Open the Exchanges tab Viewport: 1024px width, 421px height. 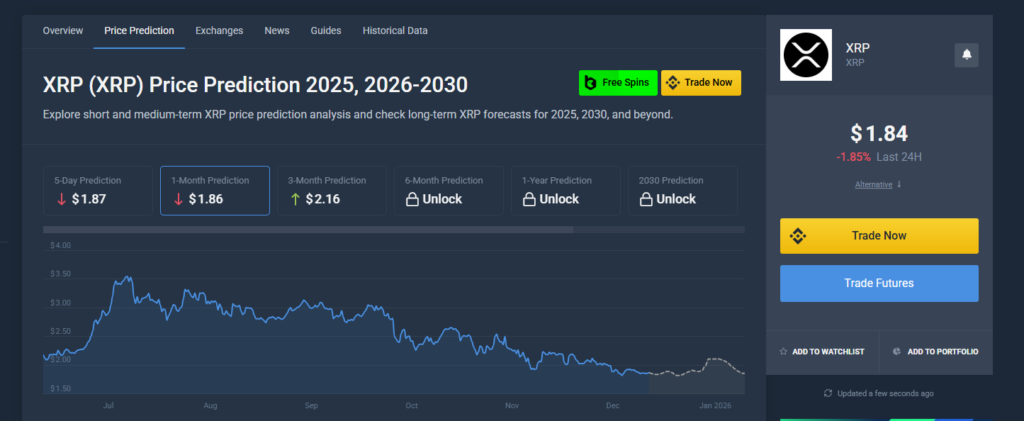click(x=219, y=31)
